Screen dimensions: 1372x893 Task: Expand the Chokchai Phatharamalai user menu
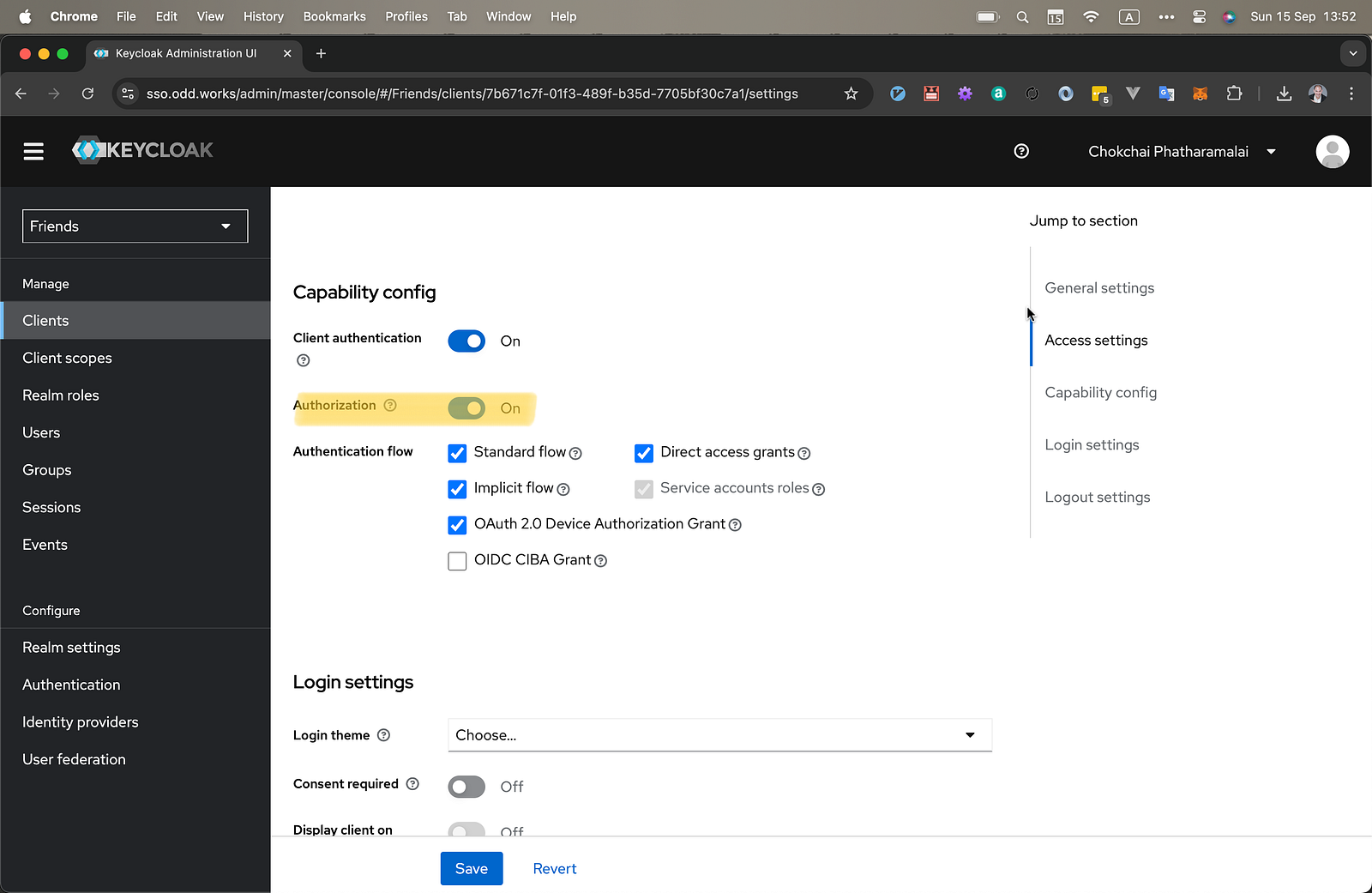[1182, 152]
